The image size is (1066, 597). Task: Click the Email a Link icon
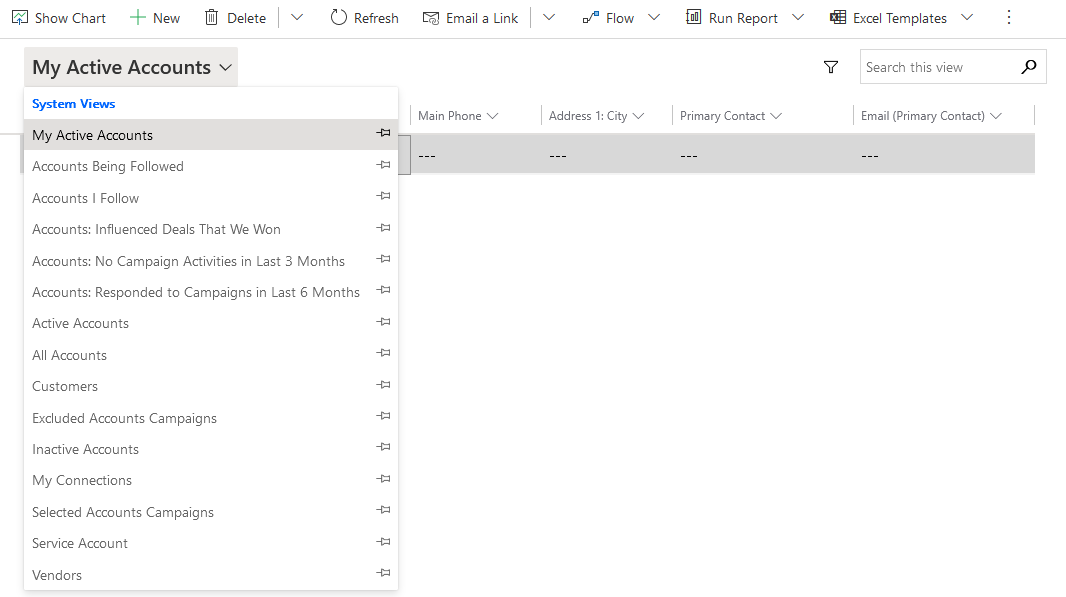pyautogui.click(x=429, y=17)
